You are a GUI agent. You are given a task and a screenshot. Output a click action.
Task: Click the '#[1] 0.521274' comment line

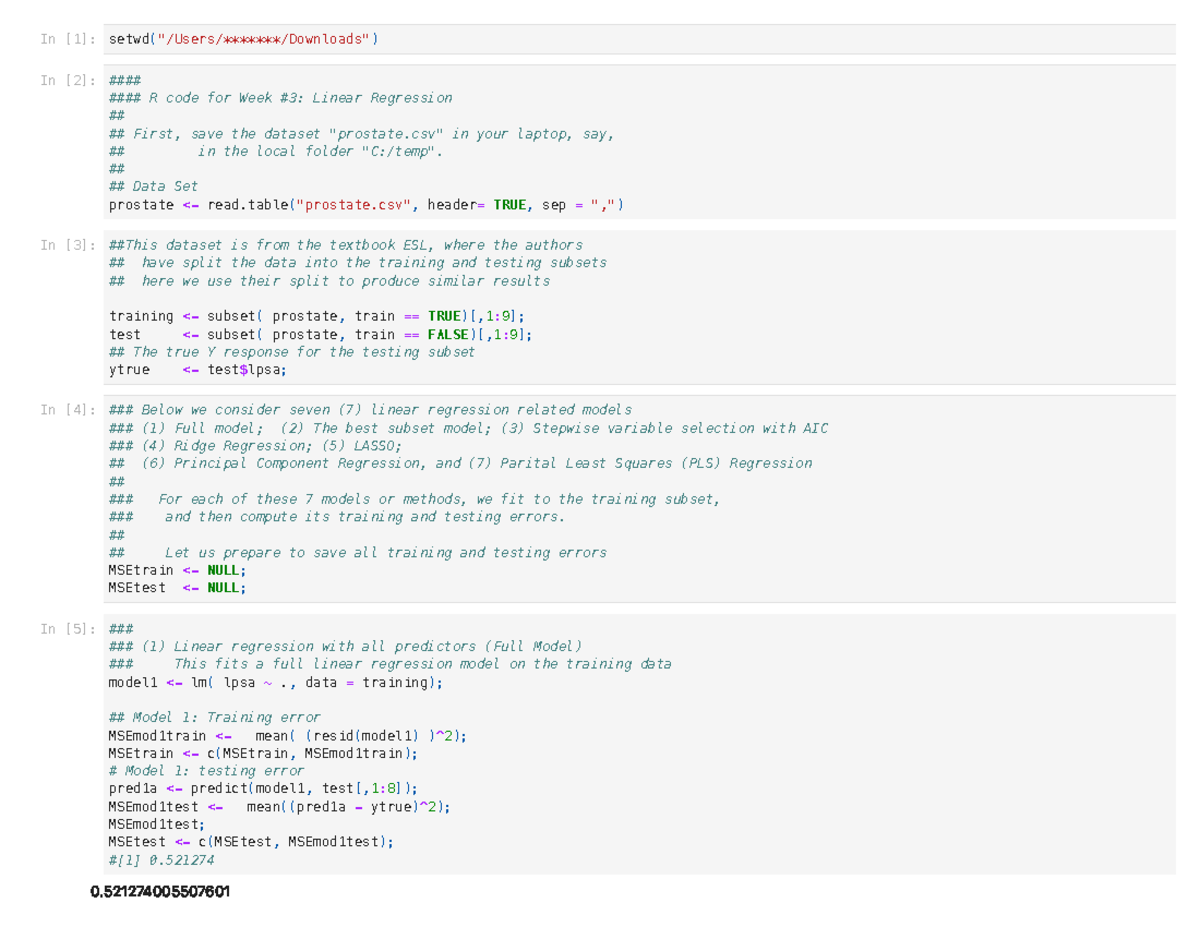(x=161, y=860)
